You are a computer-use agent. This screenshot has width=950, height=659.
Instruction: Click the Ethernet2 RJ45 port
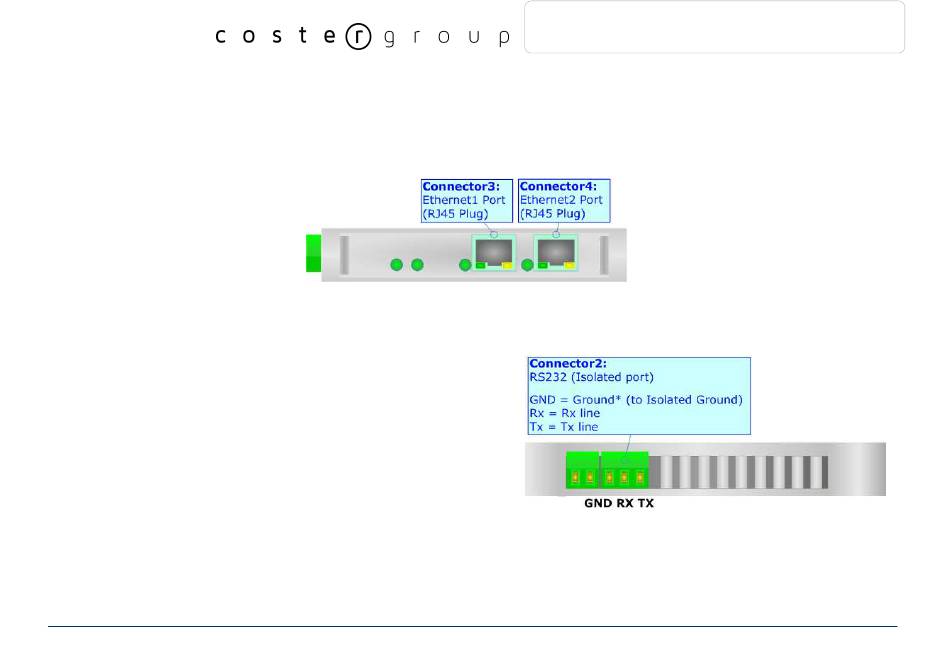click(555, 252)
